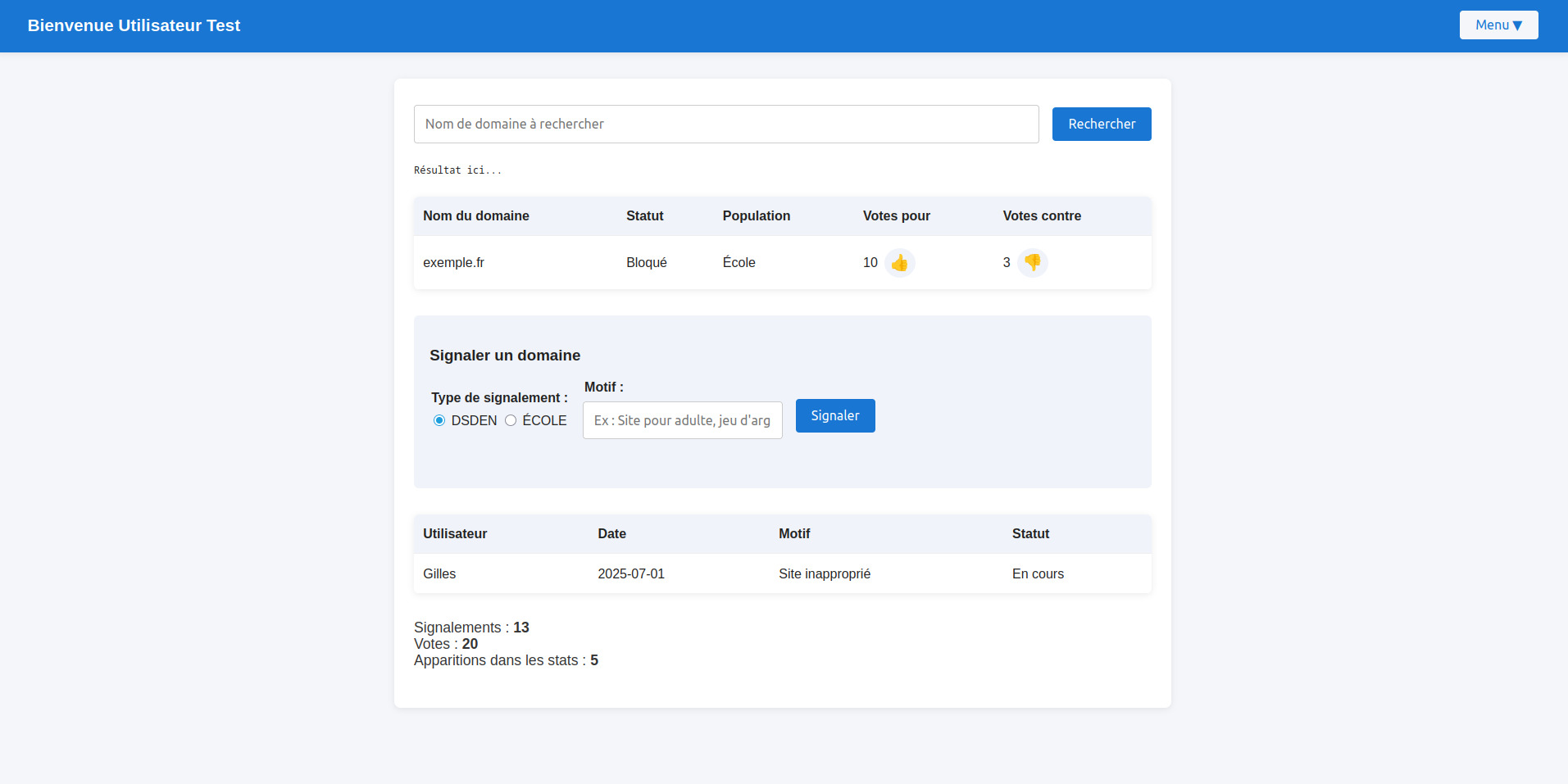Click the 'En cours' status cell
Viewport: 1568px width, 784px height.
(1037, 574)
